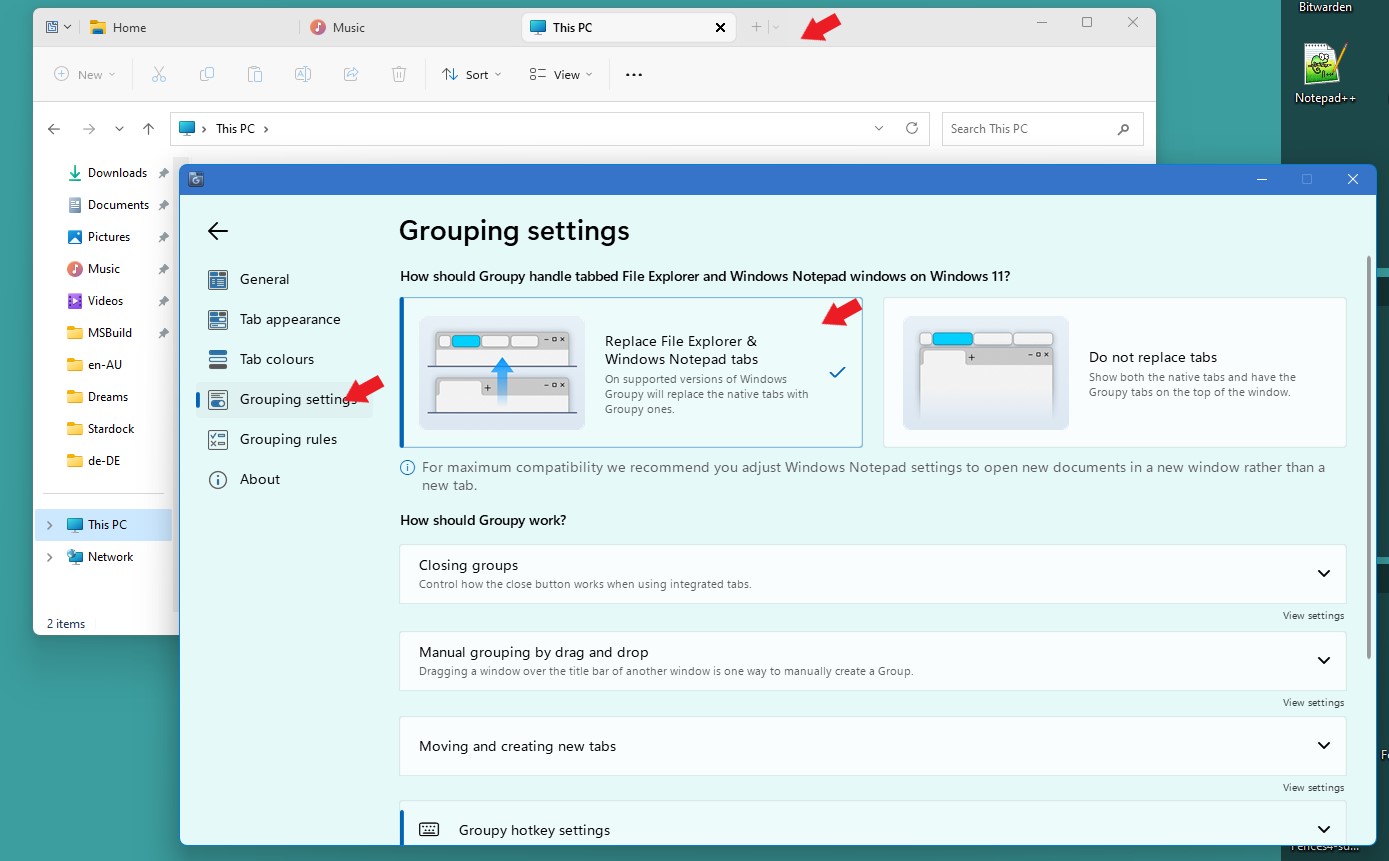
Task: Select Replace File Explorer & Notepad tabs option
Action: coord(631,372)
